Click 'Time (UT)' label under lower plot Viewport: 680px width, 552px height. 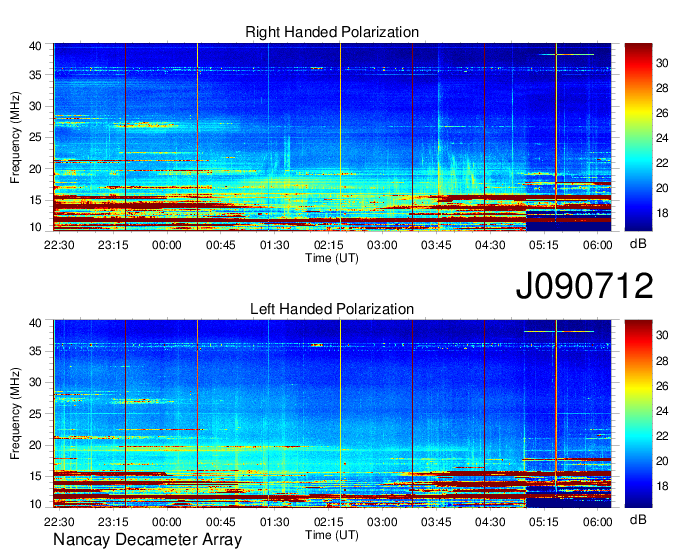pyautogui.click(x=332, y=535)
